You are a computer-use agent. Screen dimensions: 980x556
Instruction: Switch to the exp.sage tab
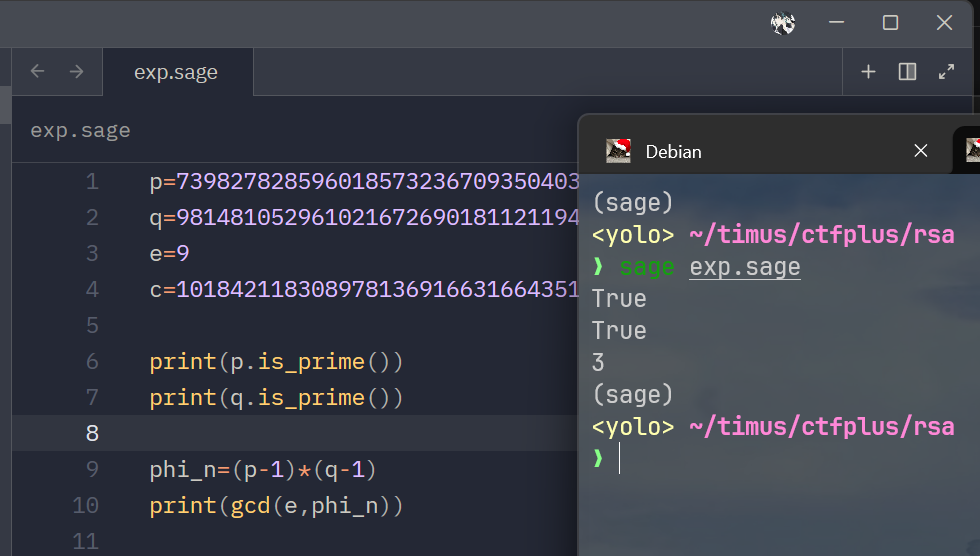click(178, 72)
